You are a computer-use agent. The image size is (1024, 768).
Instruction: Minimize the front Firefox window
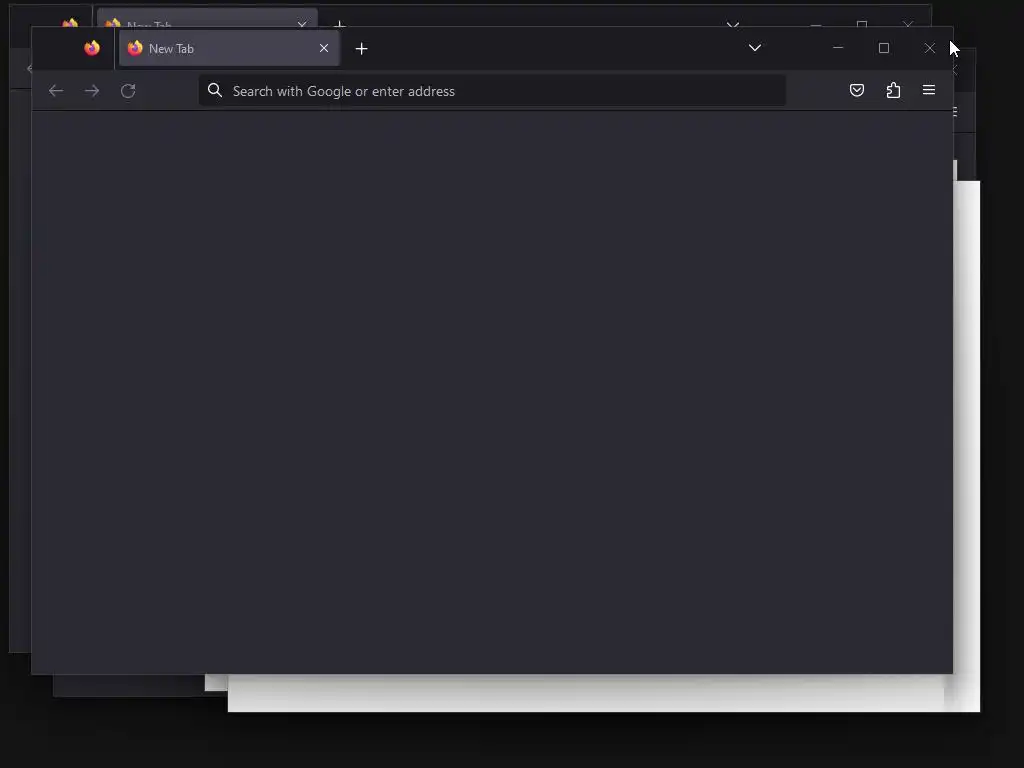[x=838, y=48]
